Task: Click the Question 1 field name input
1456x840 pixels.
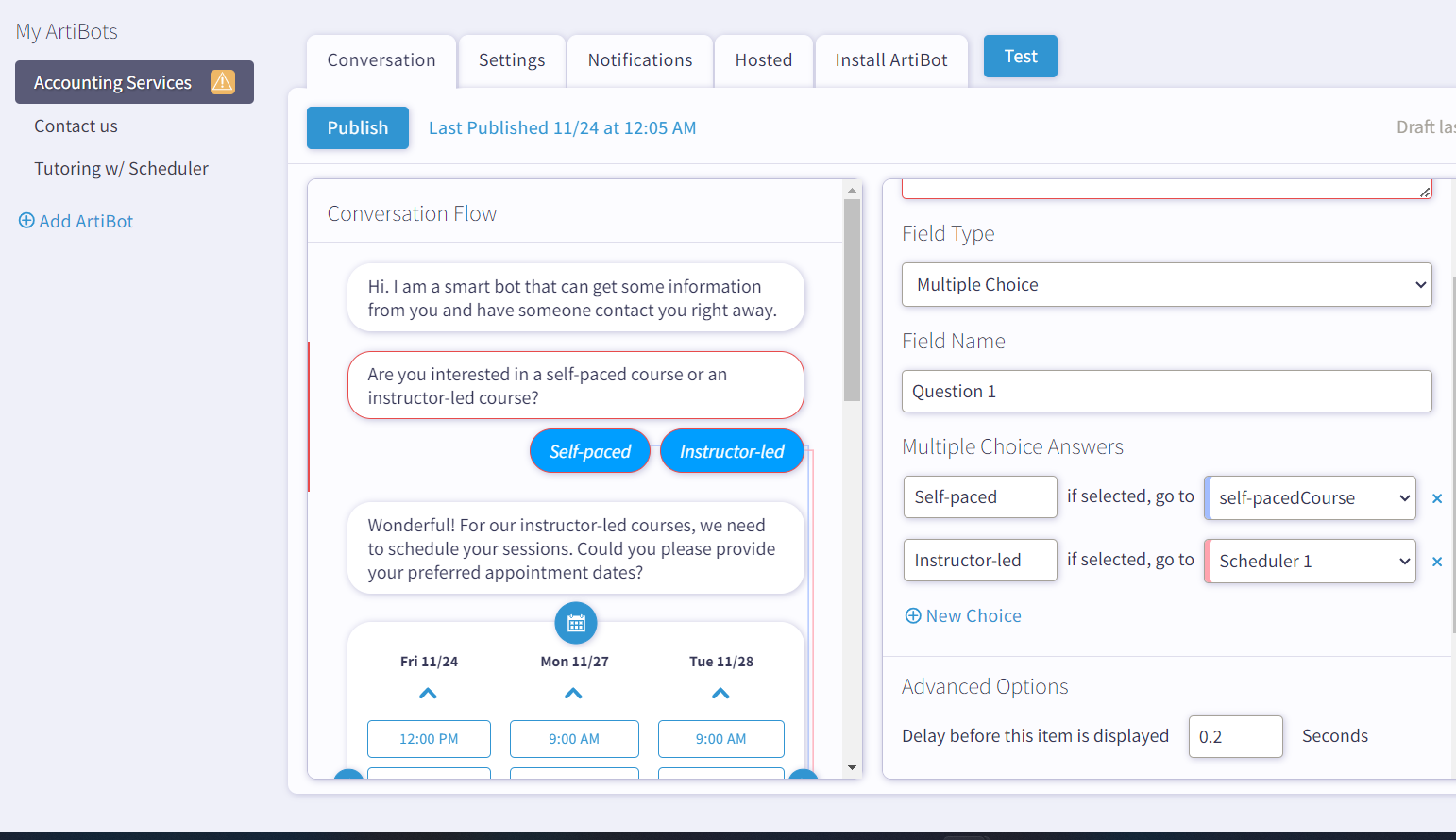Action: tap(1166, 391)
